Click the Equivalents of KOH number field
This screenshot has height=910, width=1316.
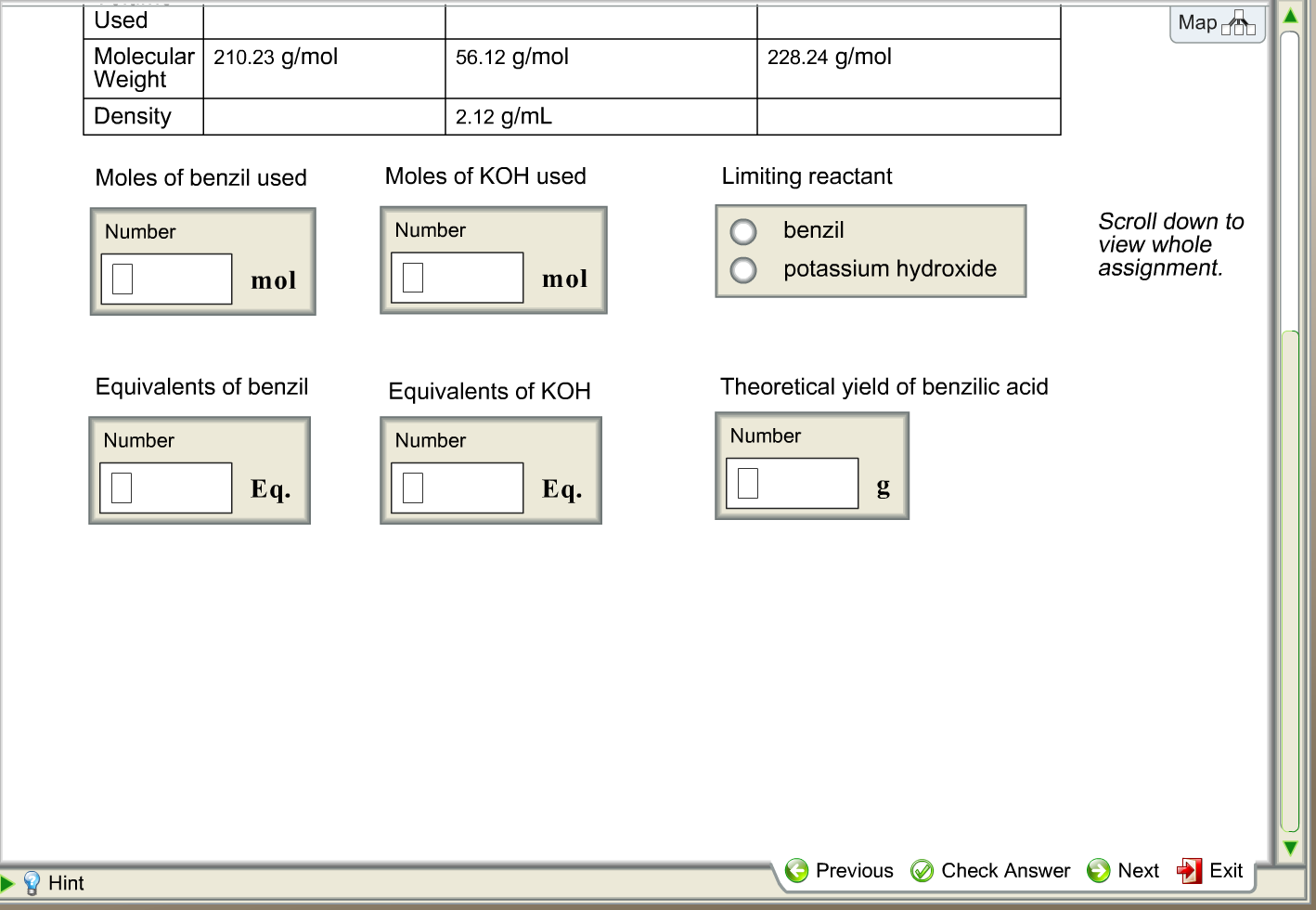(x=456, y=487)
